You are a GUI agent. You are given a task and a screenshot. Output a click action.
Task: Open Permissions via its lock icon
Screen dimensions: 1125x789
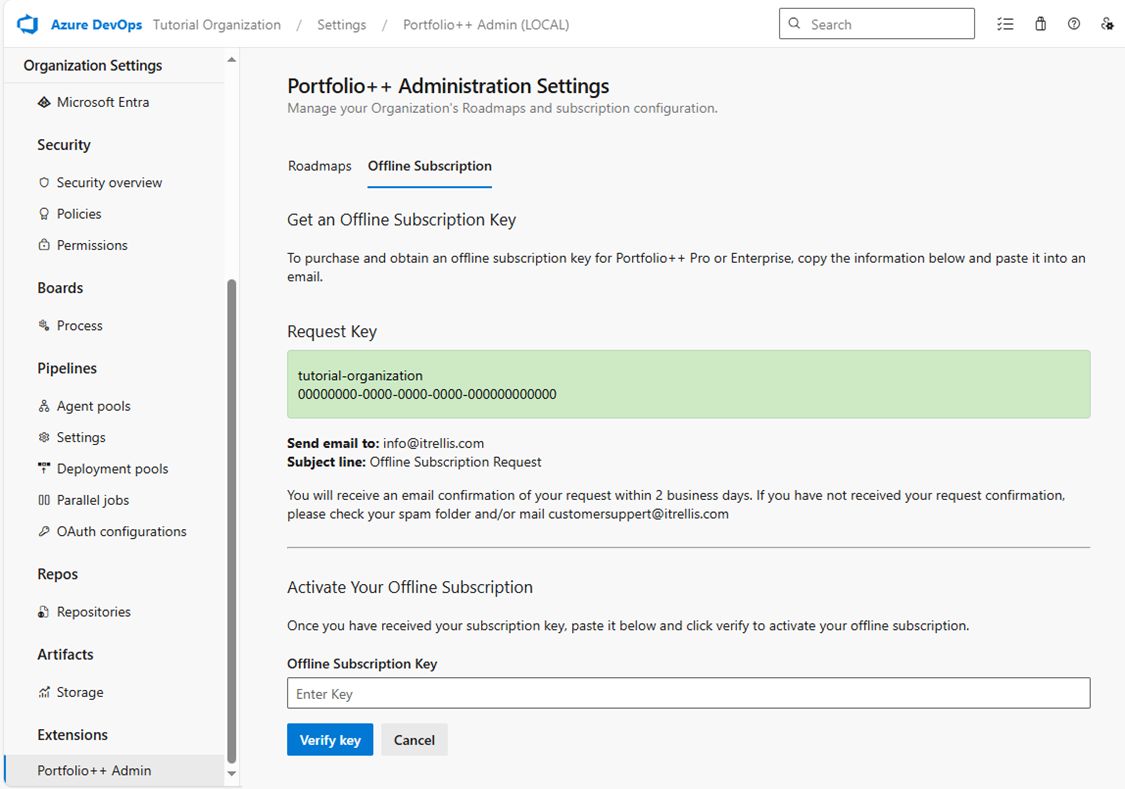[x=44, y=245]
